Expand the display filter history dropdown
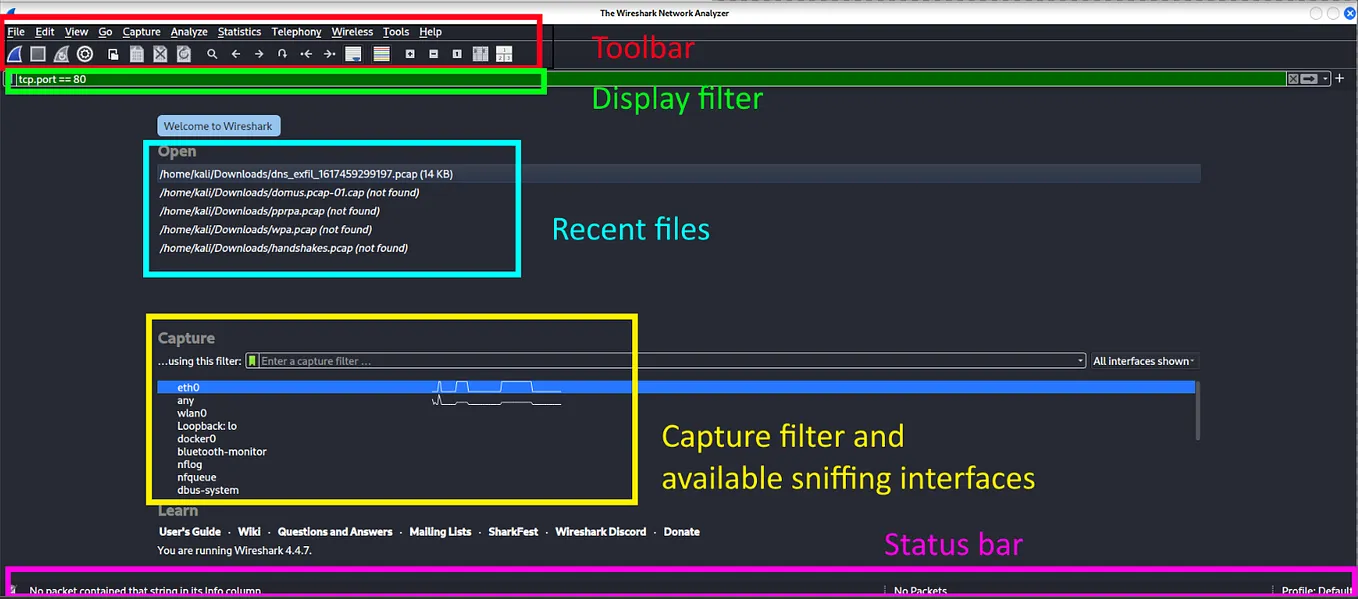 1325,78
